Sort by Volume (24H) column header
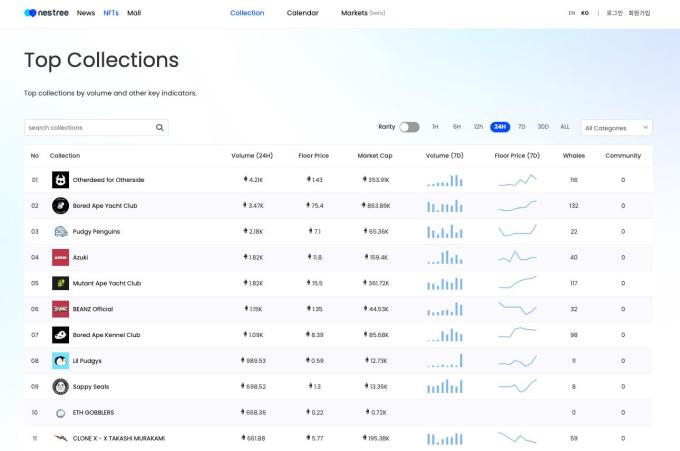The width and height of the screenshot is (680, 451). 252,156
